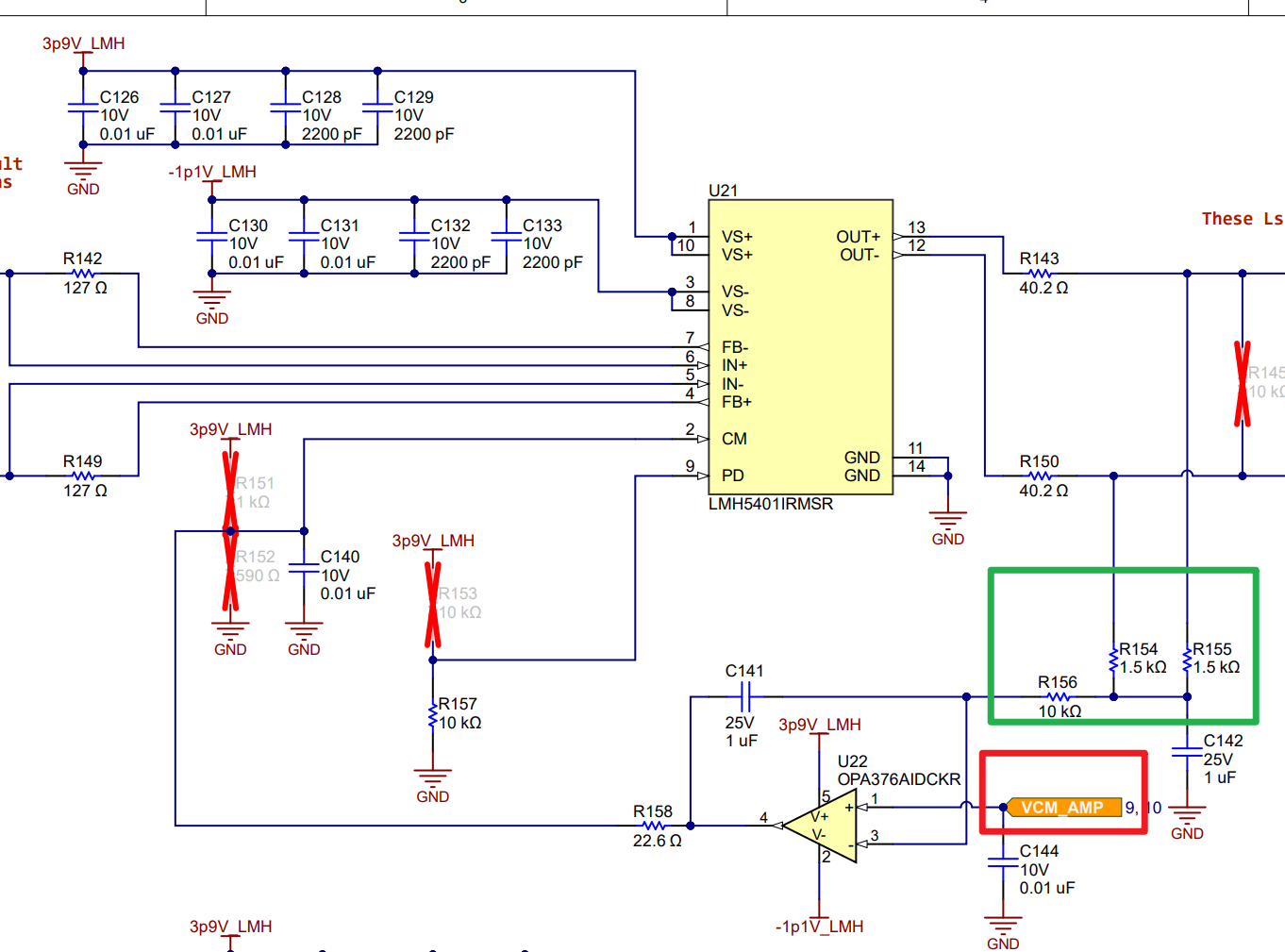The width and height of the screenshot is (1285, 952).
Task: Select resistor R156 10 kΩ
Action: click(1059, 697)
